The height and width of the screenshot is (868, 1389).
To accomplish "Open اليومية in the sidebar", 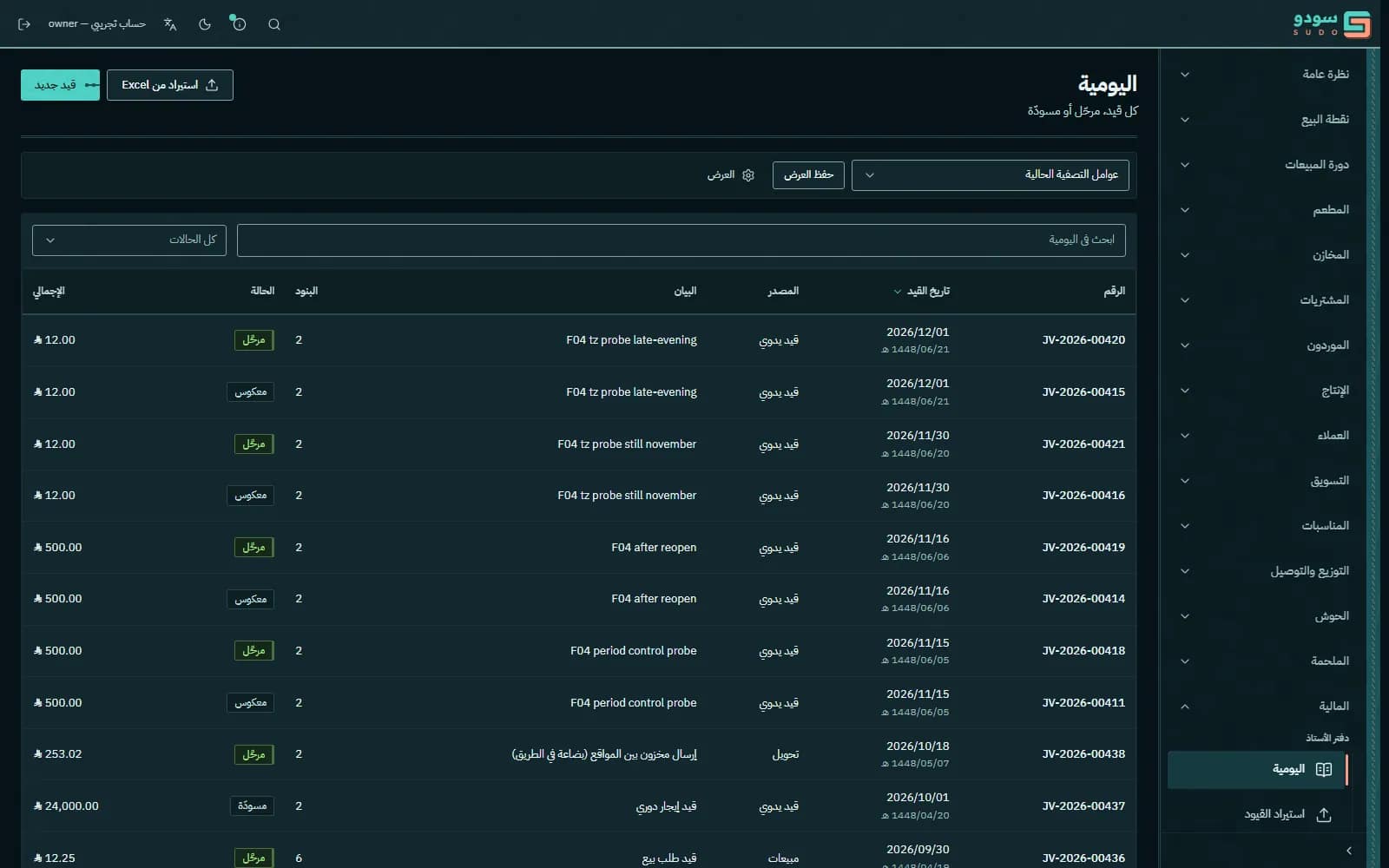I will pyautogui.click(x=1258, y=769).
